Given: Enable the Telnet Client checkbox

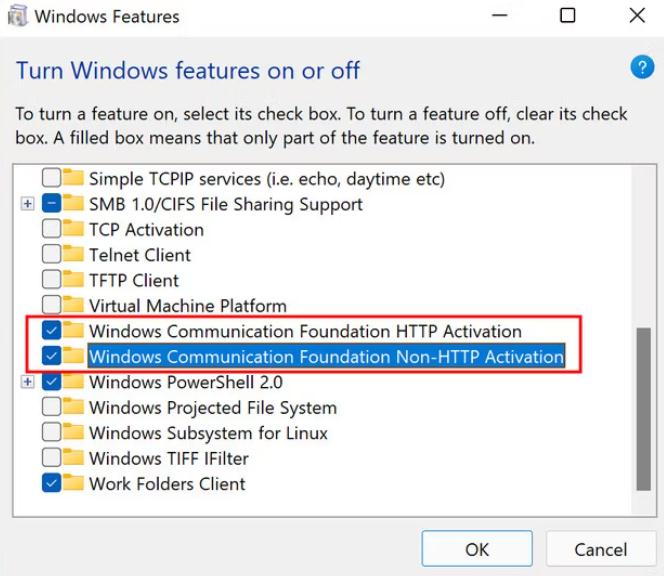Looking at the screenshot, I should click(x=51, y=255).
